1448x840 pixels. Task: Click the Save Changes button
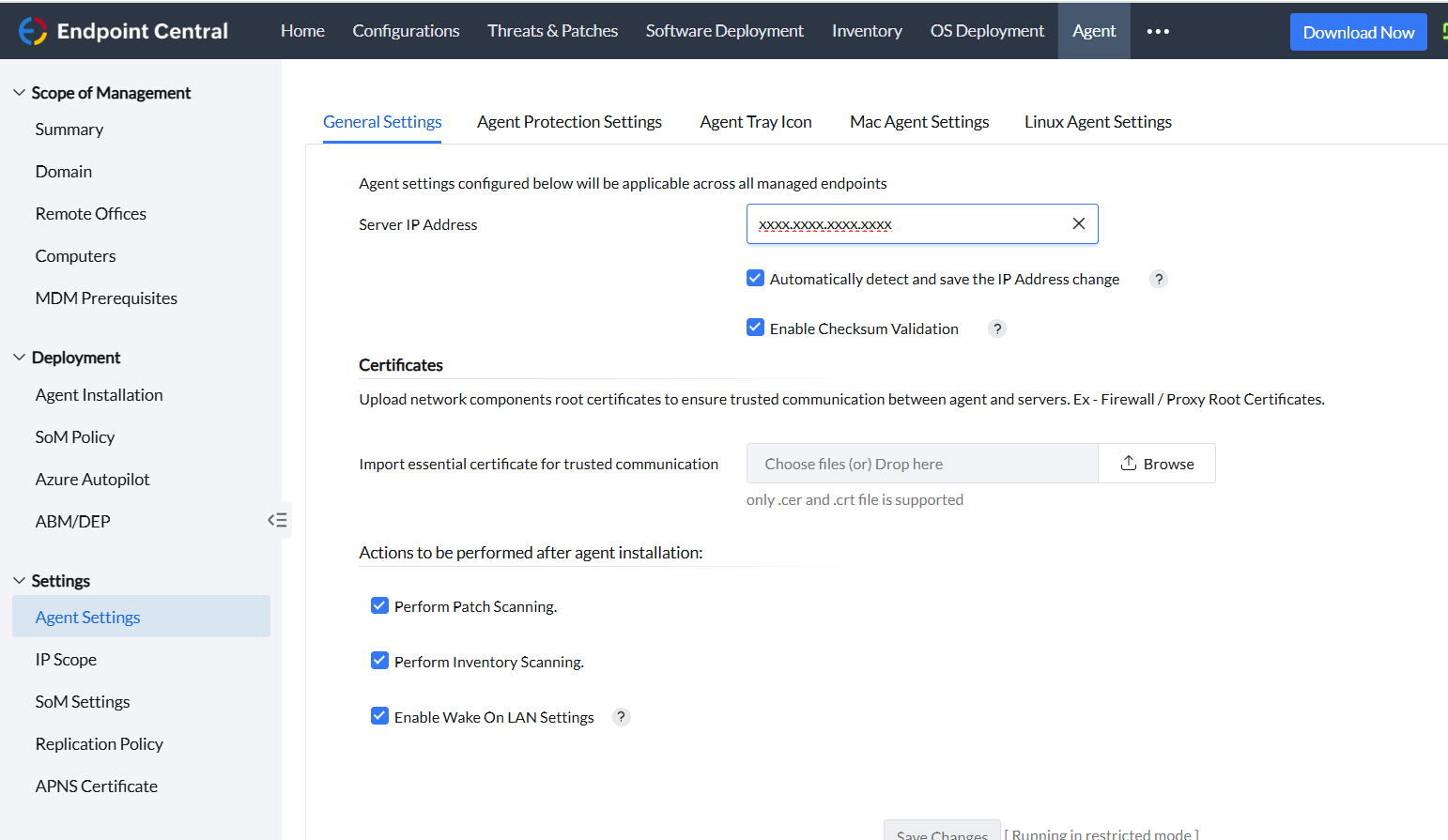942,832
